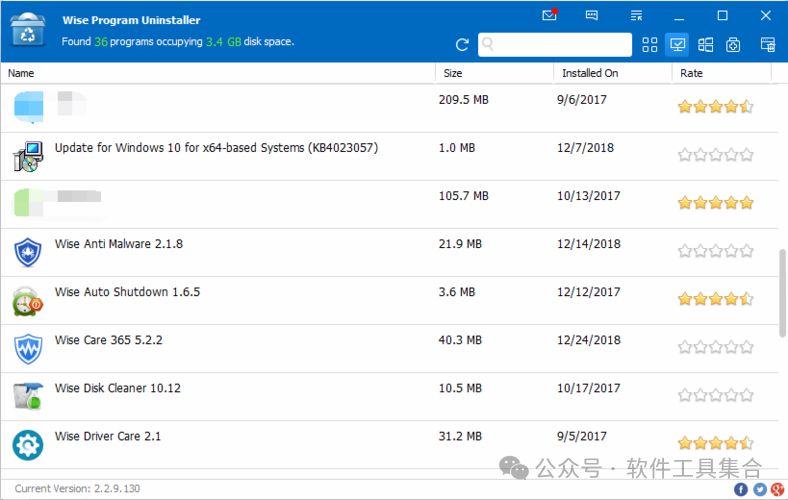Image resolution: width=788 pixels, height=500 pixels.
Task: Click the 209.5 MB size cell
Action: [x=463, y=100]
